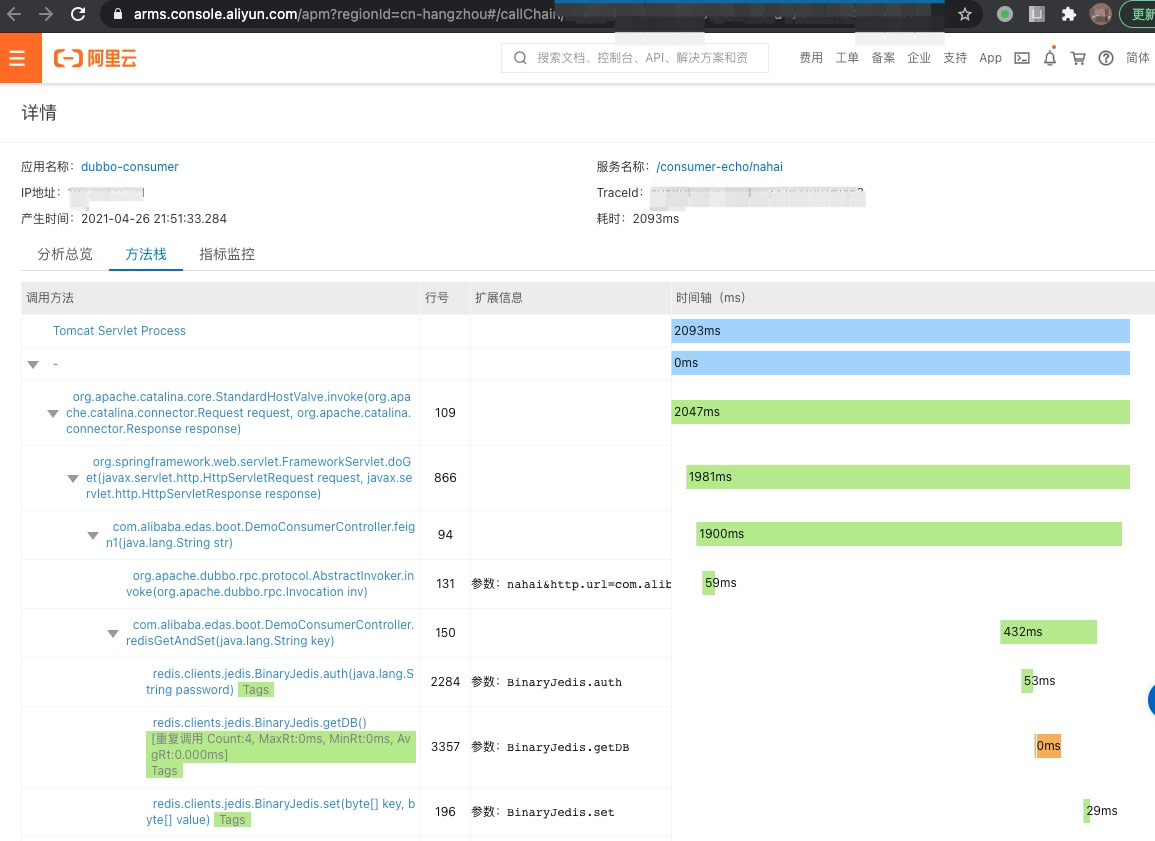Image resolution: width=1155 pixels, height=841 pixels.
Task: Click the 29ms timeline bar
Action: click(1086, 811)
